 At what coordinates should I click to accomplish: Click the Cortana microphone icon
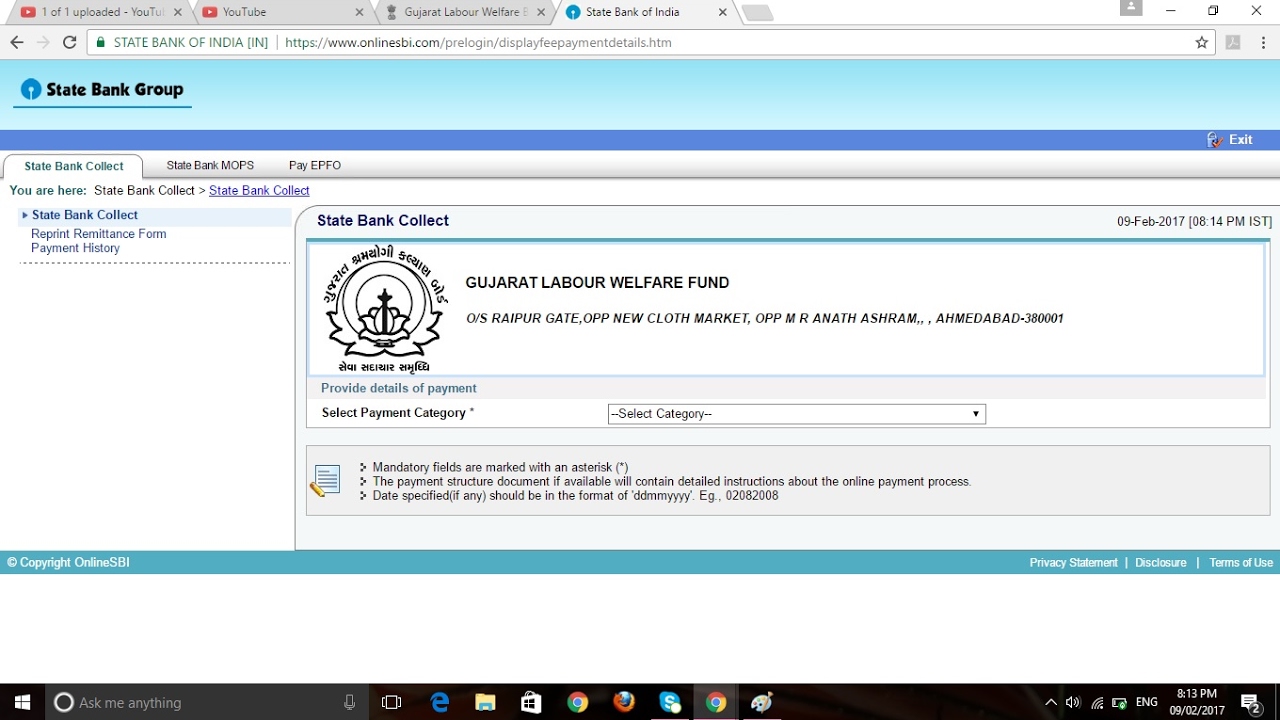349,702
